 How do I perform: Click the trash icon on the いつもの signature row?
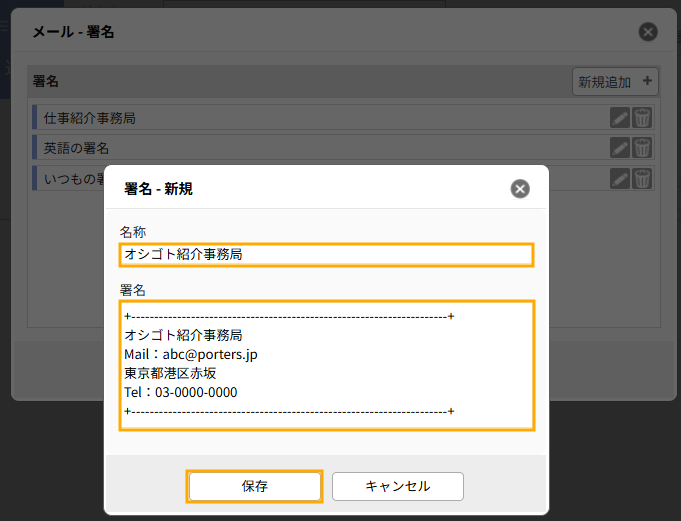coord(642,179)
